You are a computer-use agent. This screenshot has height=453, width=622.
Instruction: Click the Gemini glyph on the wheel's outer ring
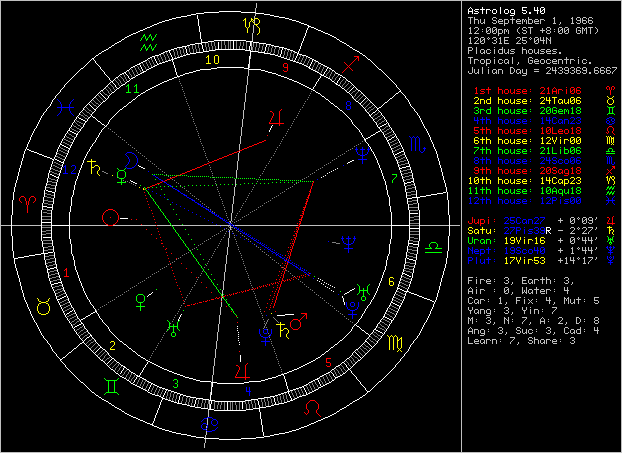110,383
